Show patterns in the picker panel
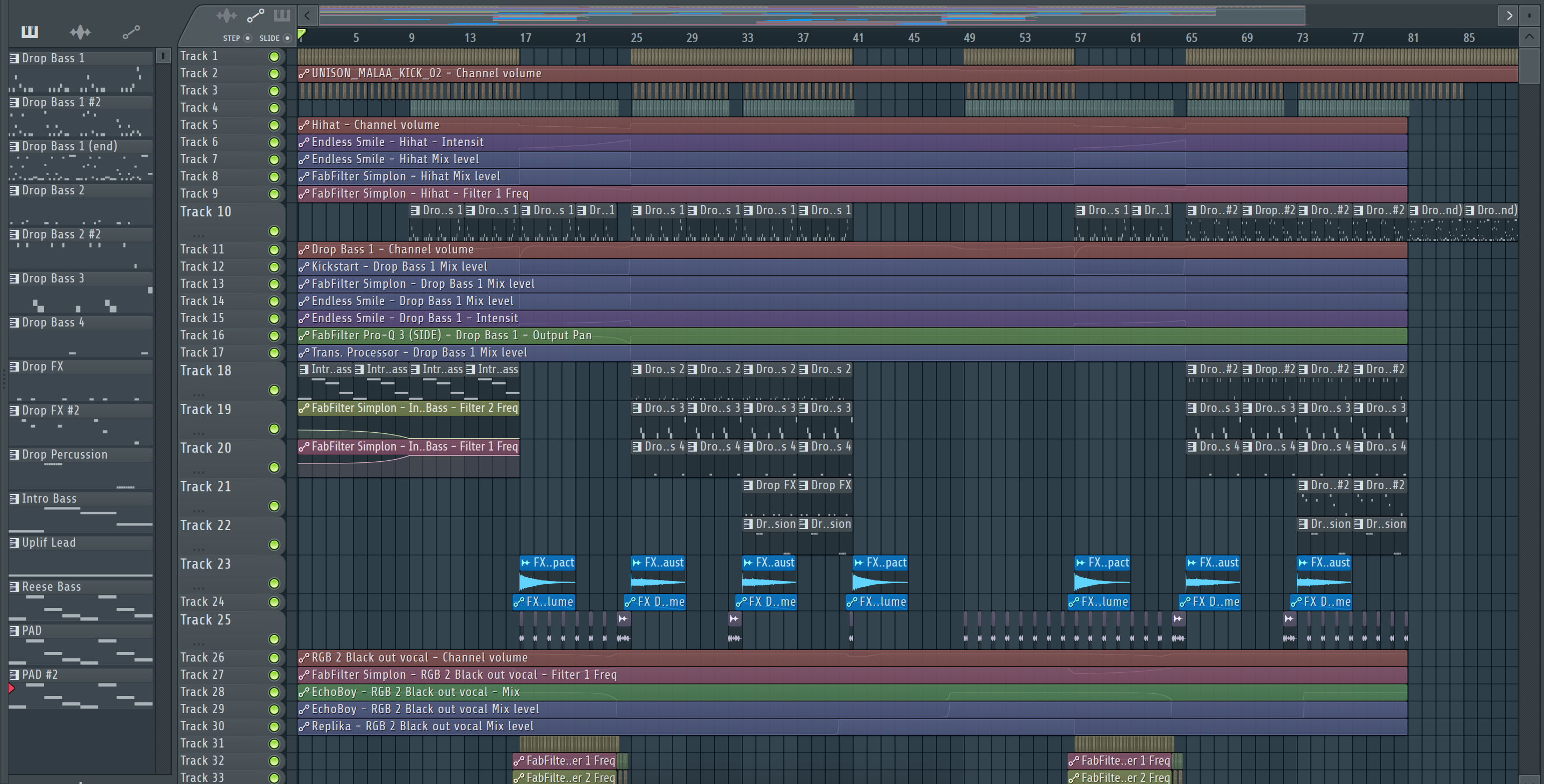The width and height of the screenshot is (1544, 784). click(x=30, y=32)
